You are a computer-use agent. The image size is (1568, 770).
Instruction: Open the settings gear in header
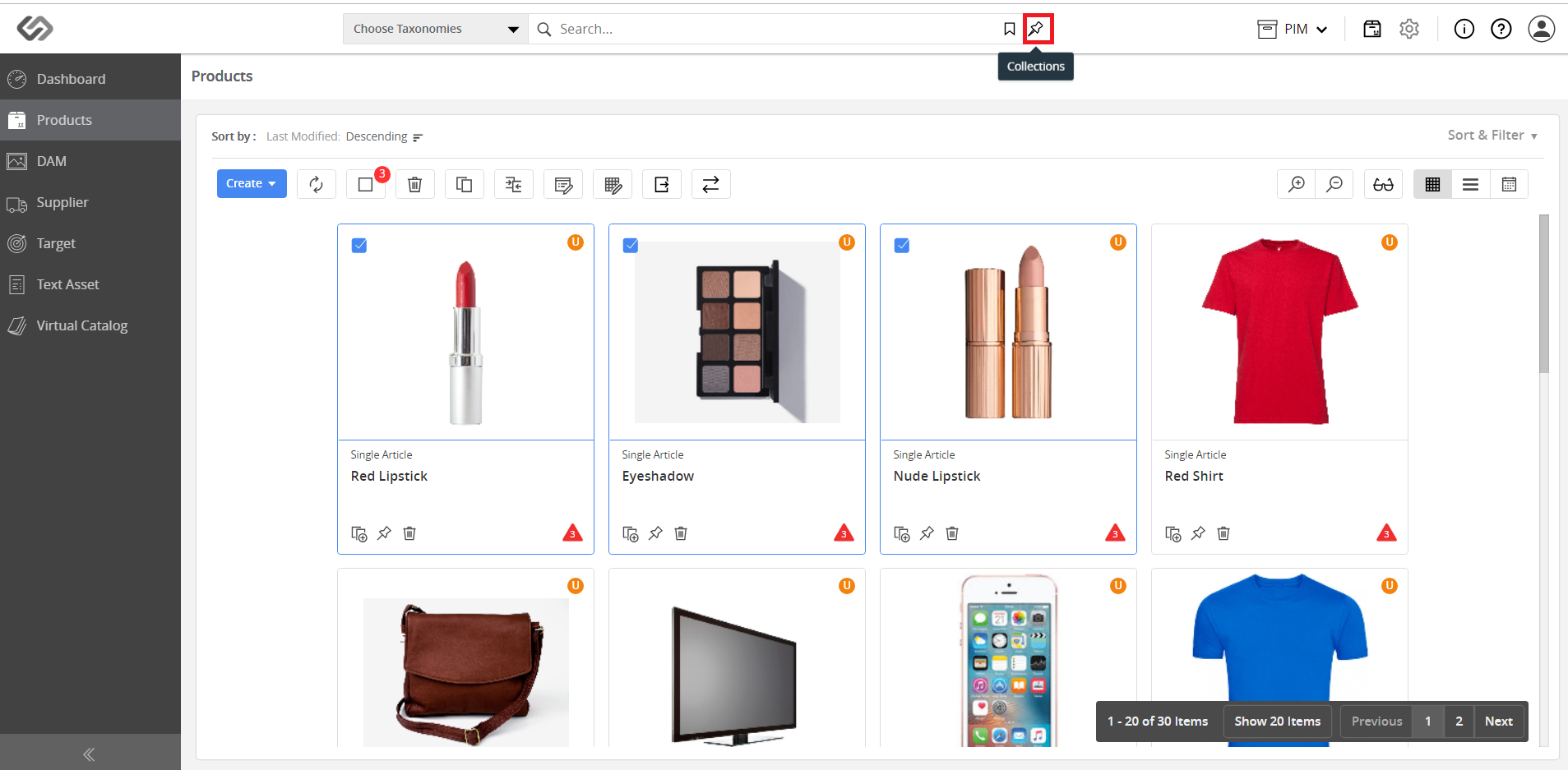click(1409, 29)
